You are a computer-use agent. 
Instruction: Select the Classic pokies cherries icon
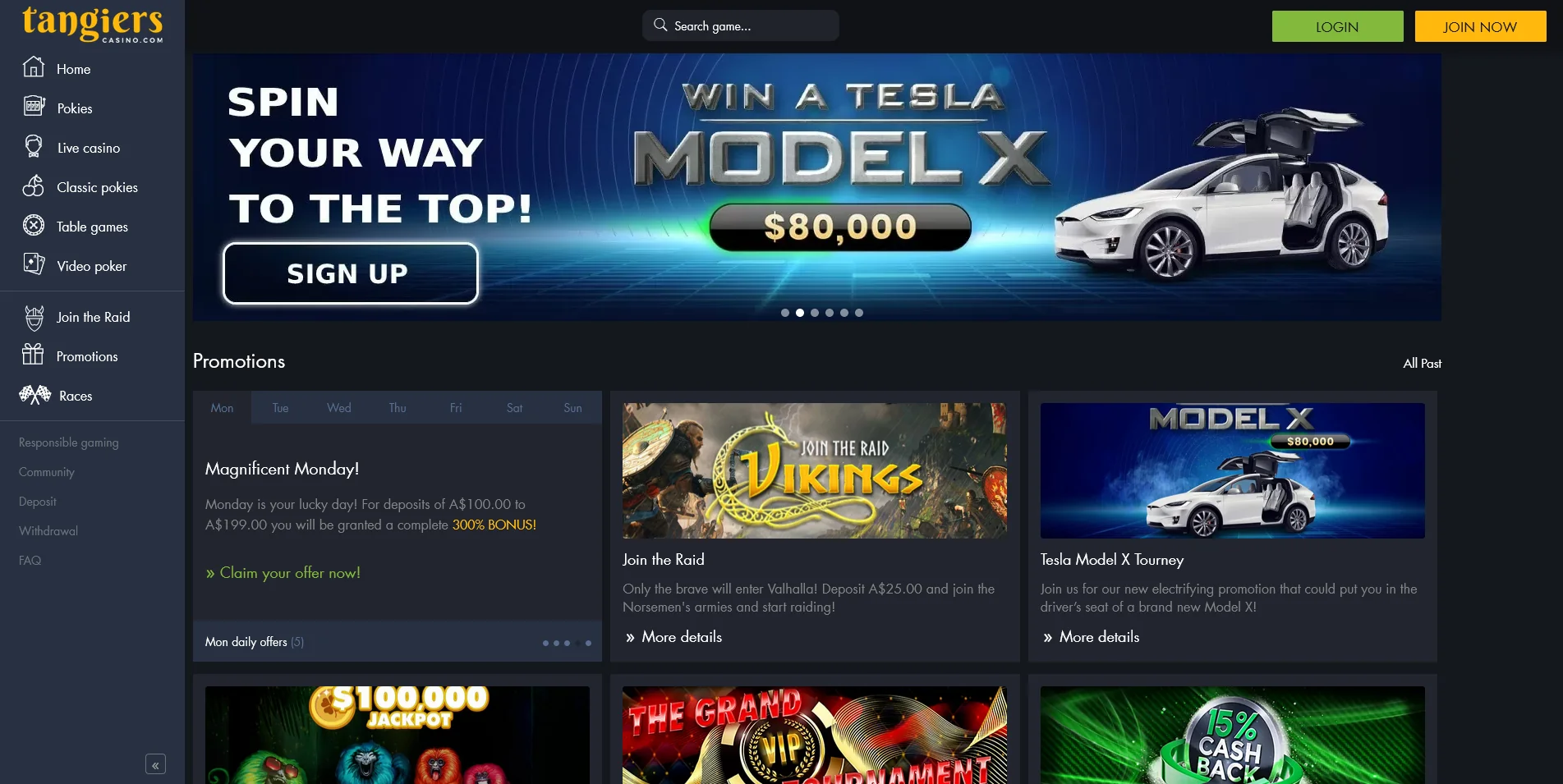pos(34,186)
